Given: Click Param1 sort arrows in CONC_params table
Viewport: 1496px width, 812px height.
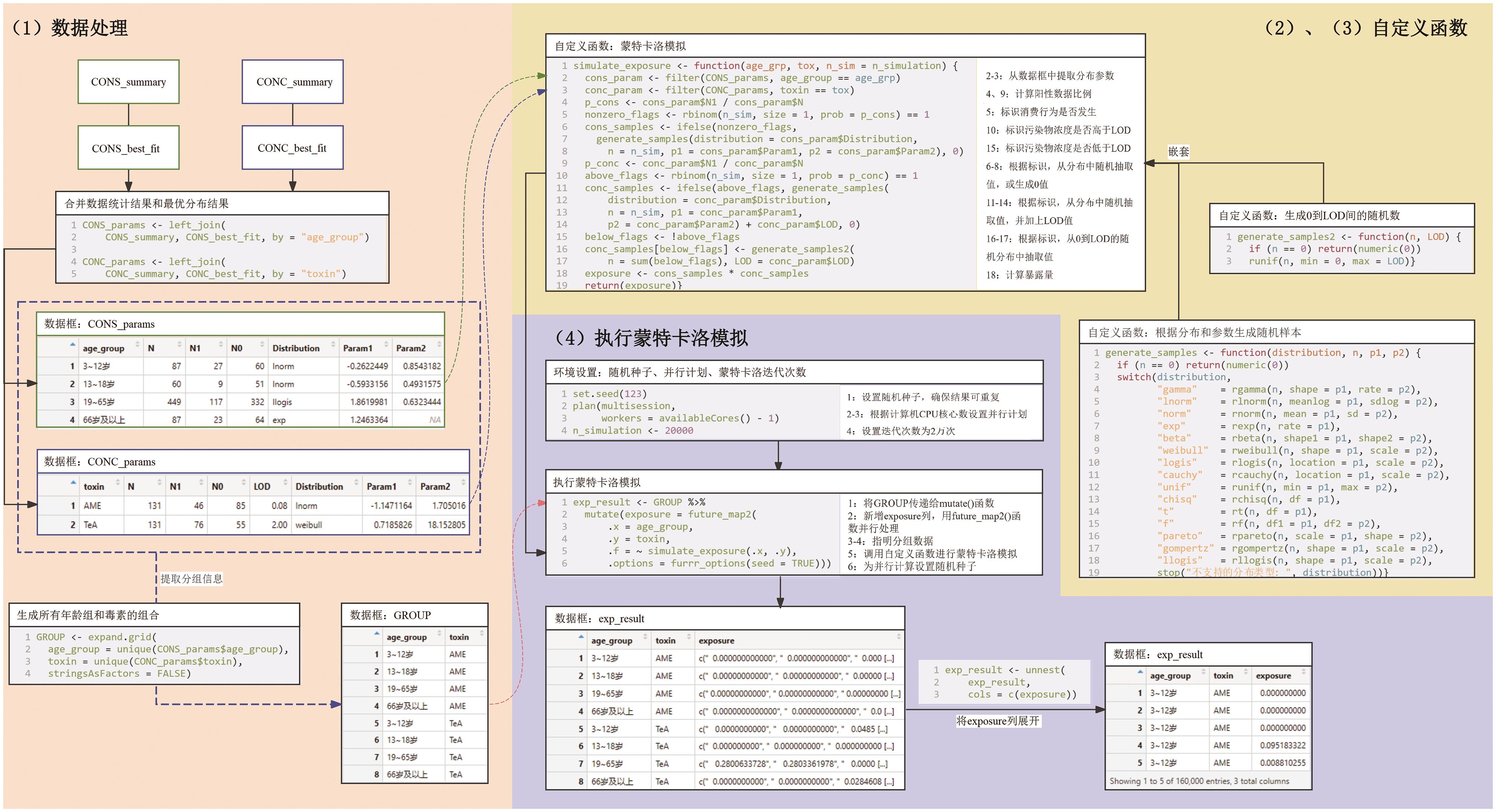Looking at the screenshot, I should tap(410, 483).
